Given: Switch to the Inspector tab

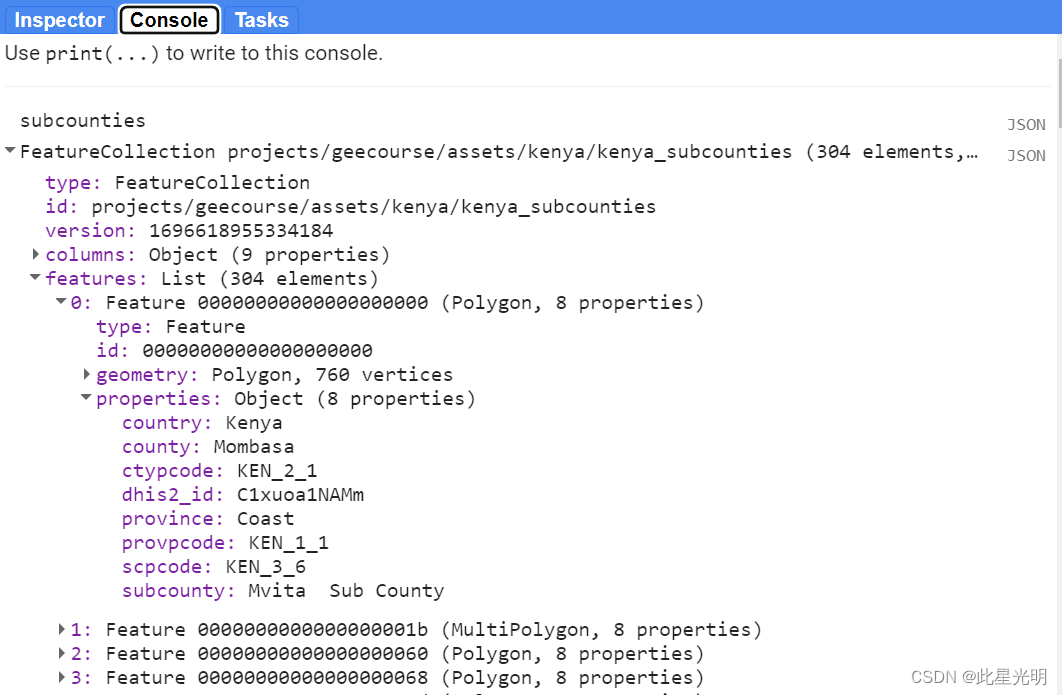Looking at the screenshot, I should coord(59,19).
